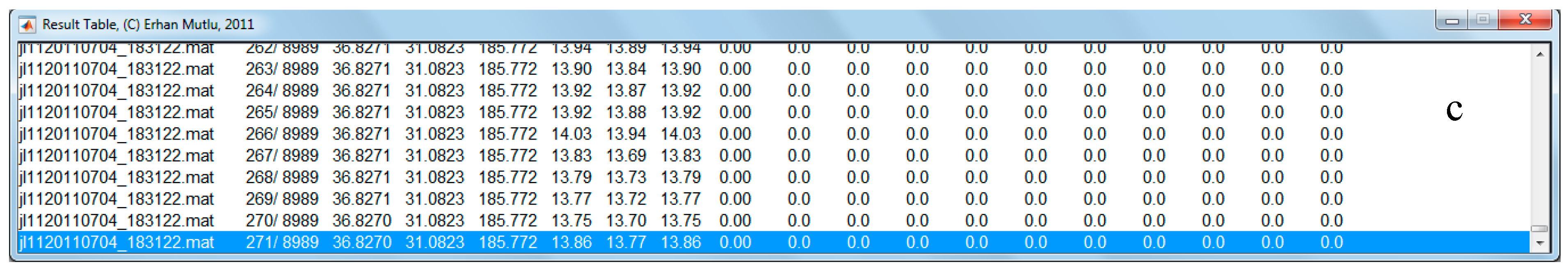The height and width of the screenshot is (269, 1568).
Task: Select the row 264/ 8989
Action: [774, 91]
